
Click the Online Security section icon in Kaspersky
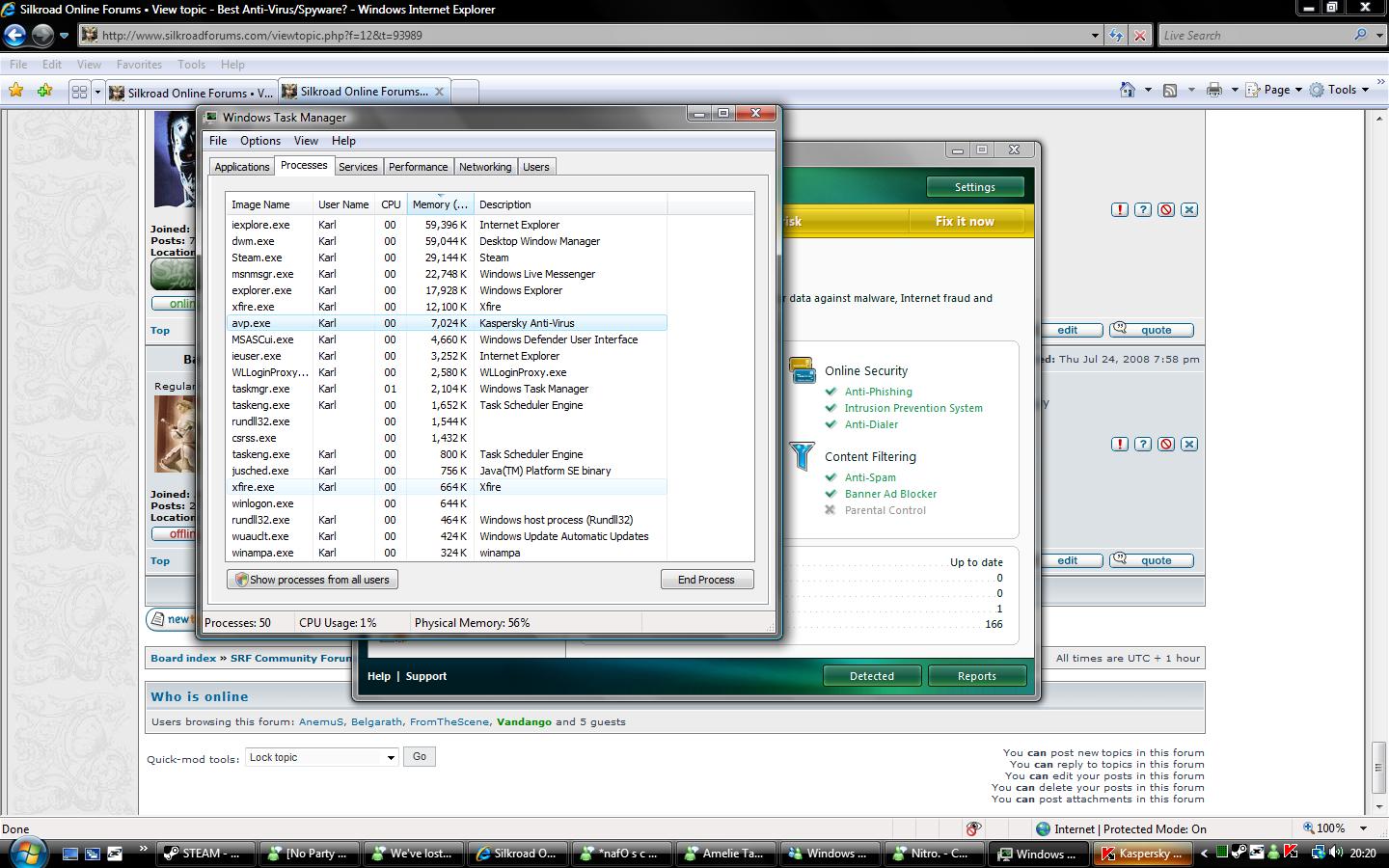(x=802, y=370)
